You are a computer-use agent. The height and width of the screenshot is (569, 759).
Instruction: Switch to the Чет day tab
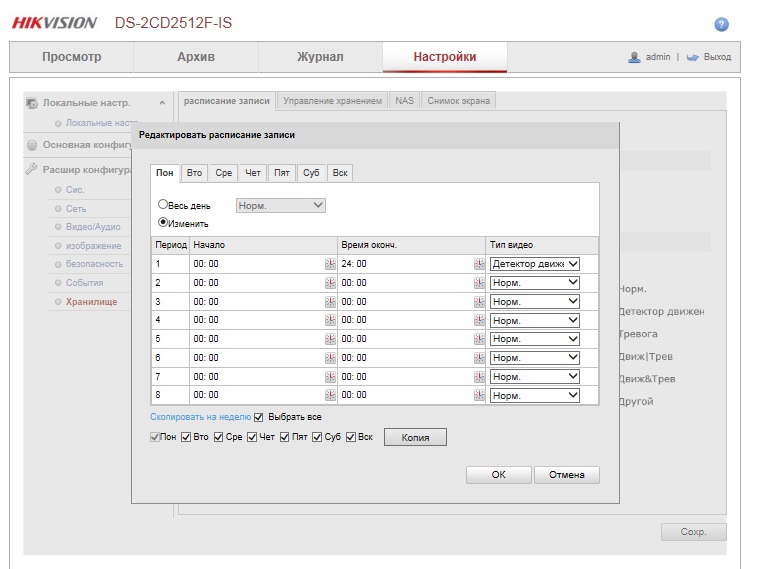253,173
